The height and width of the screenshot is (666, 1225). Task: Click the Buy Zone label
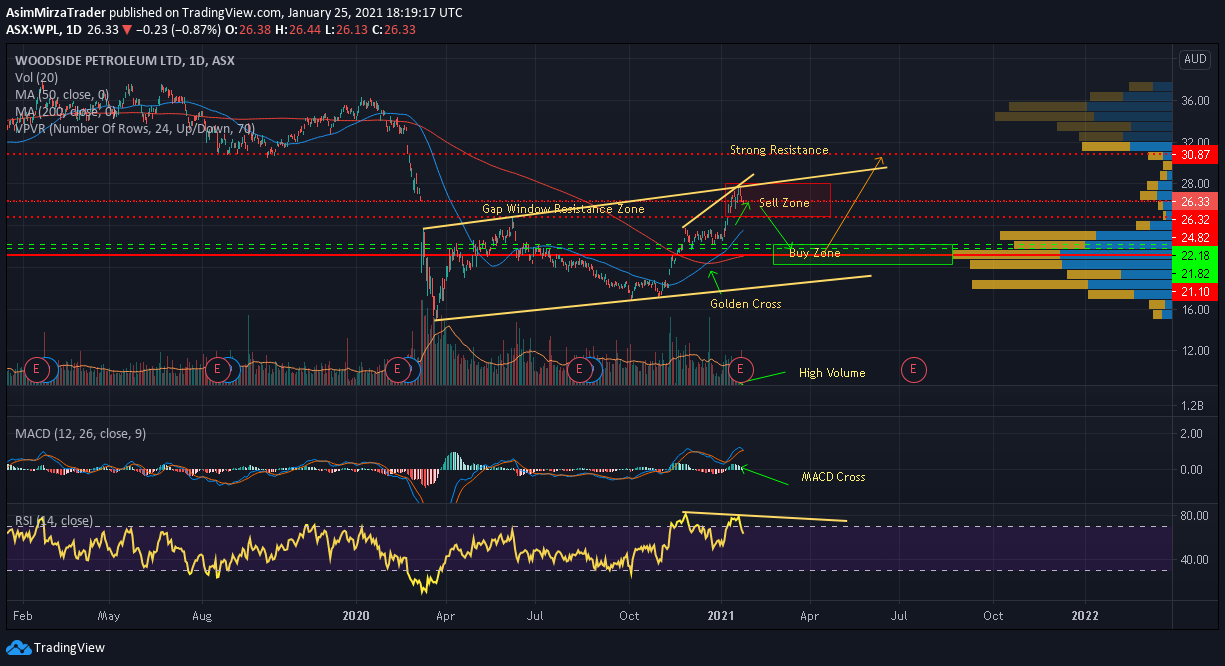[x=815, y=254]
